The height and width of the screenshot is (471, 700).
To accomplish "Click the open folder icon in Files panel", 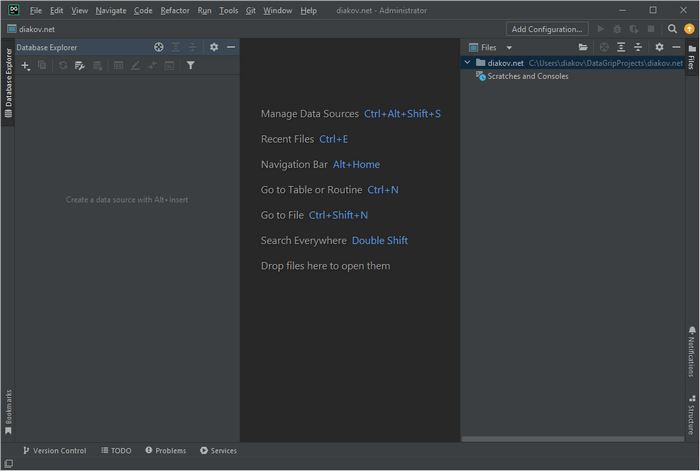I will point(583,47).
